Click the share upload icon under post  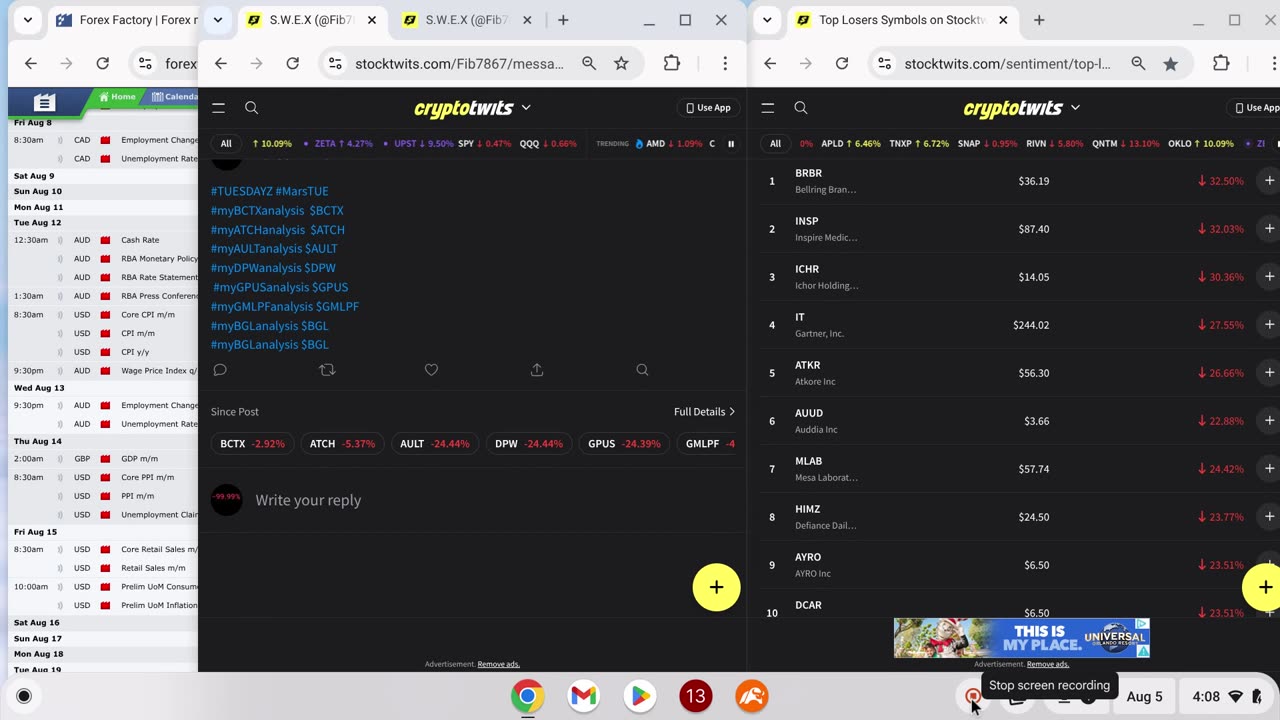coord(537,370)
